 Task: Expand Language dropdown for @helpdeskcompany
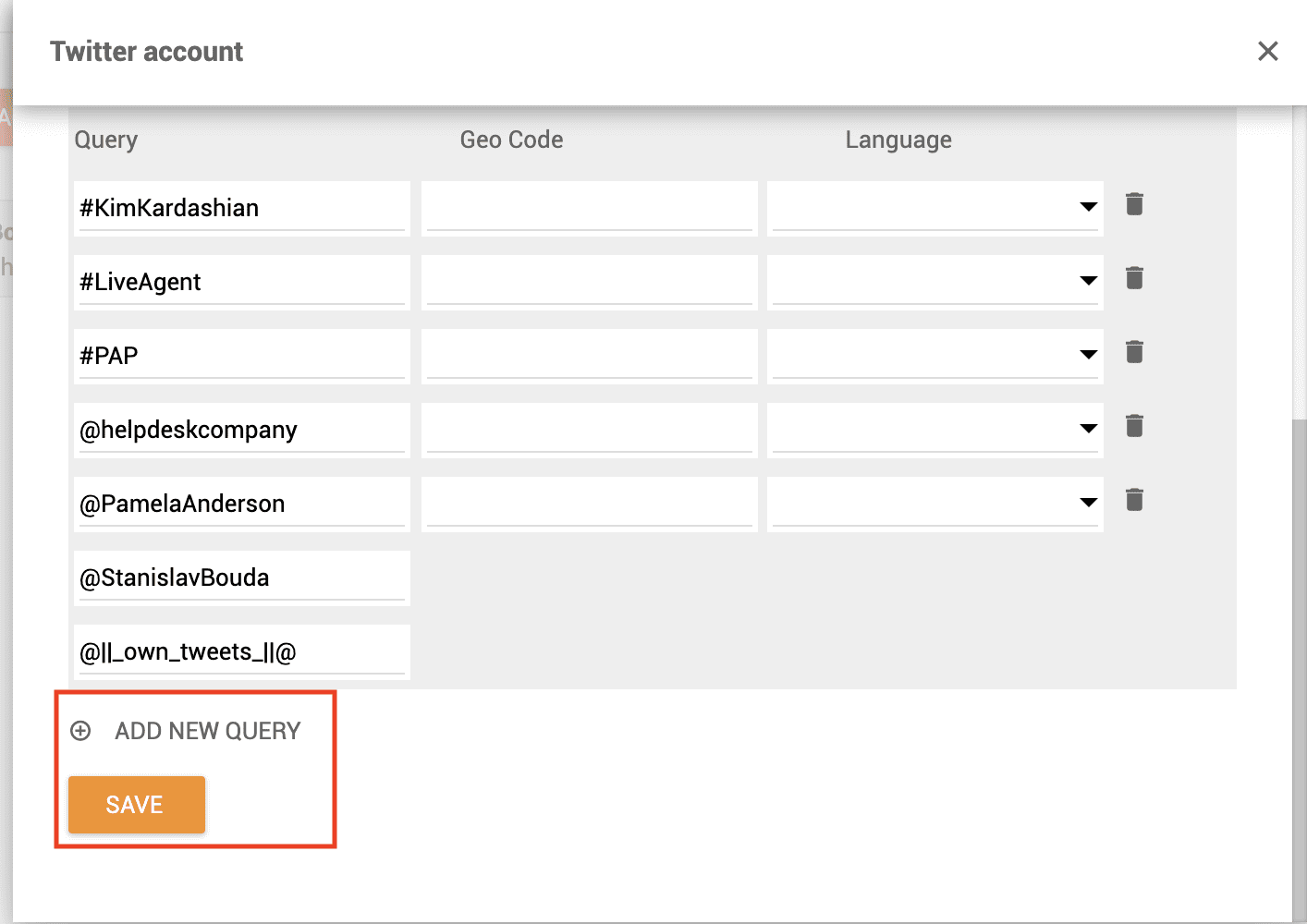935,430
